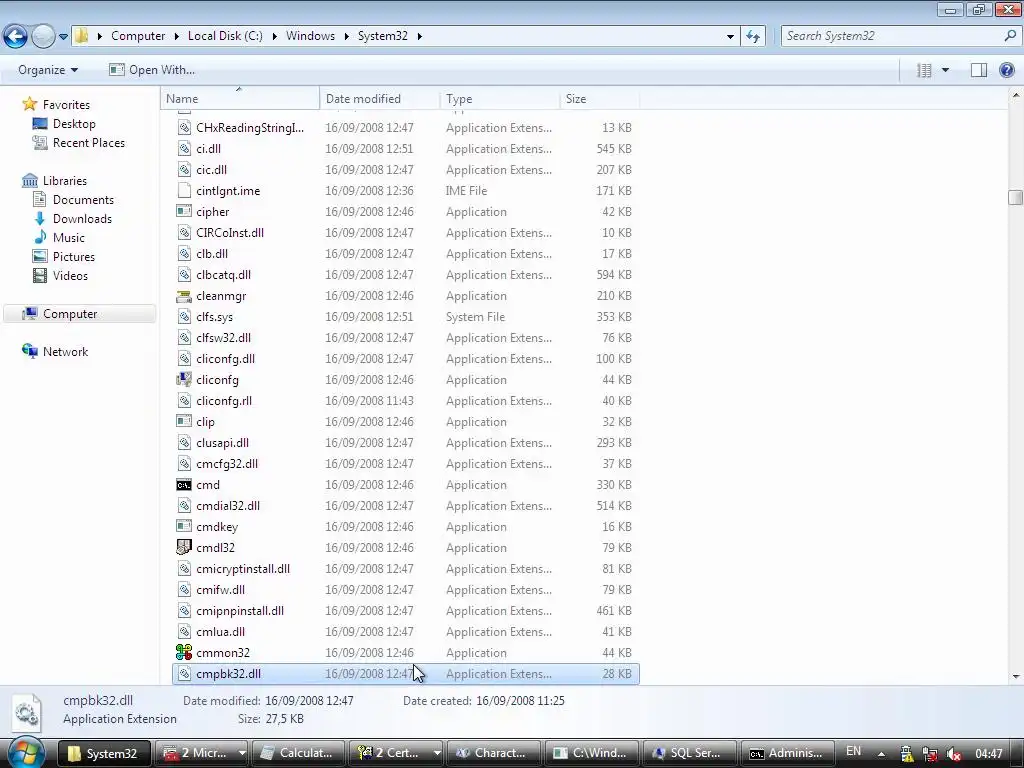
Task: Select the cmdkey application icon
Action: point(184,526)
